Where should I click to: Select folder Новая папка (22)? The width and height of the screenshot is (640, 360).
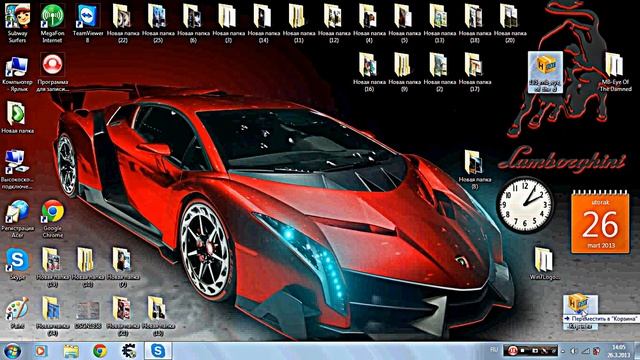click(x=123, y=24)
